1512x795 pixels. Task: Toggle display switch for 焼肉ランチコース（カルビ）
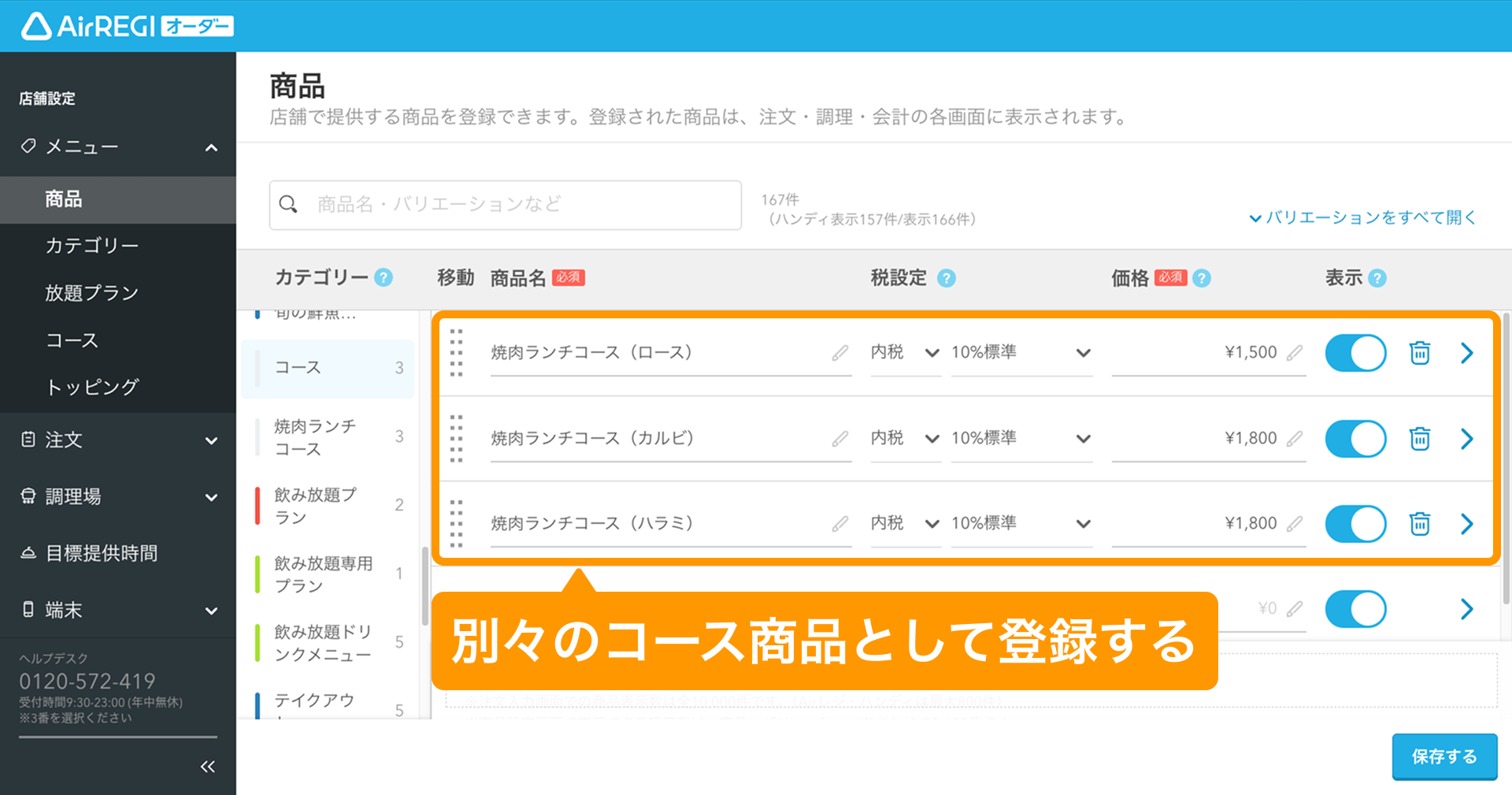[x=1355, y=439]
